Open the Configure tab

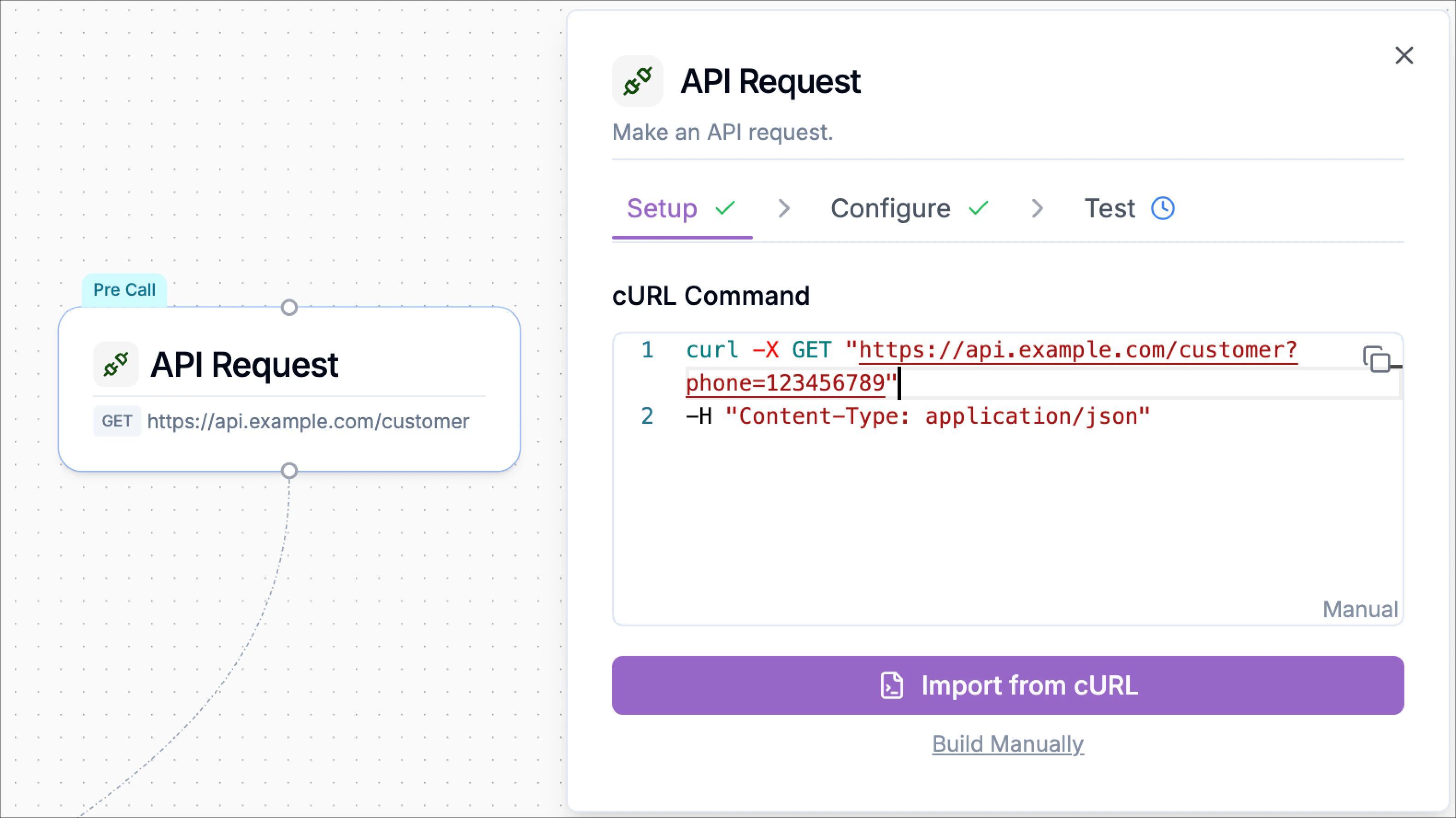tap(890, 208)
